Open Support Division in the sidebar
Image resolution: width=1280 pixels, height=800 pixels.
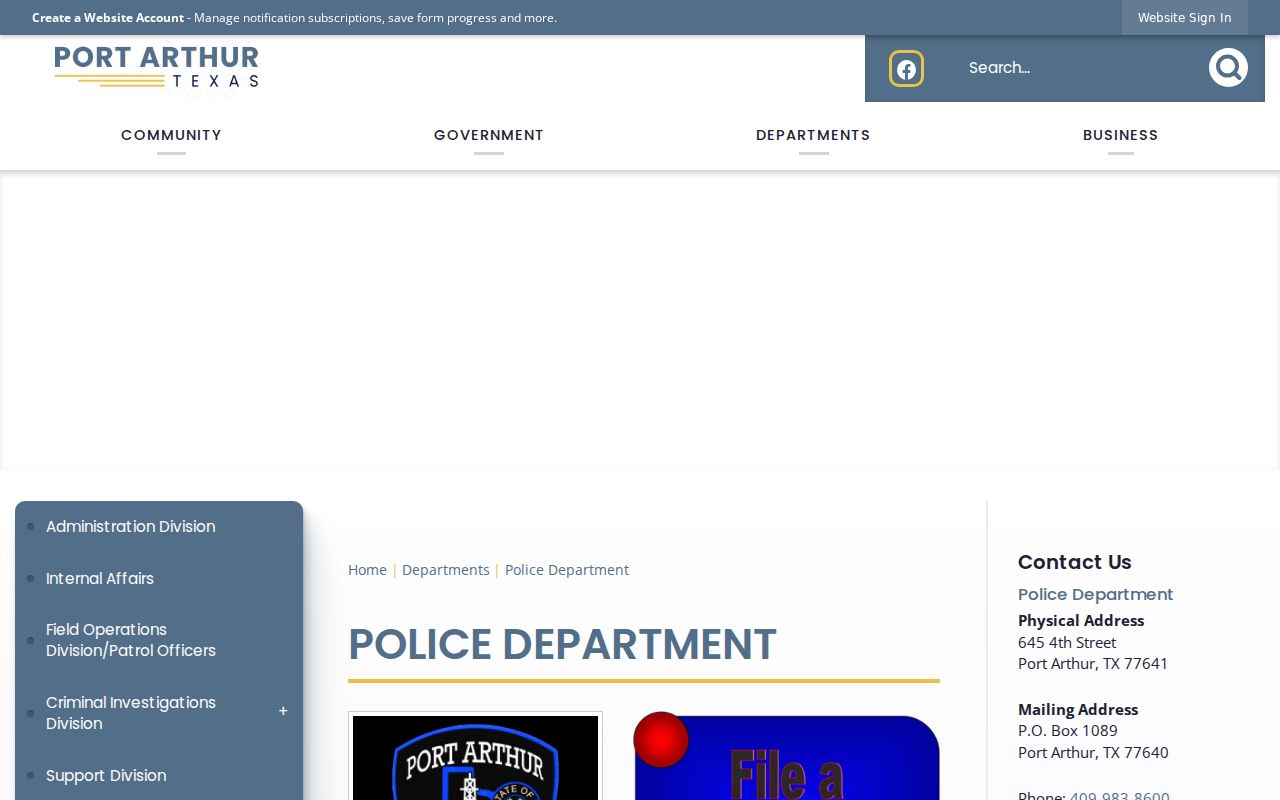pos(106,776)
